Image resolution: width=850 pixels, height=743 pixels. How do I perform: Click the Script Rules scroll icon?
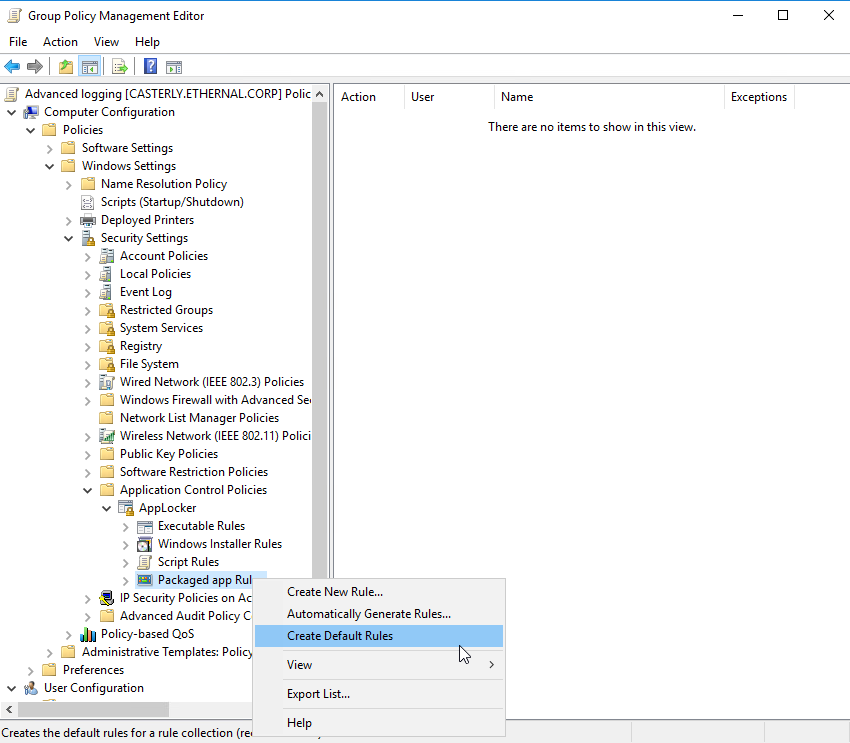coord(145,562)
